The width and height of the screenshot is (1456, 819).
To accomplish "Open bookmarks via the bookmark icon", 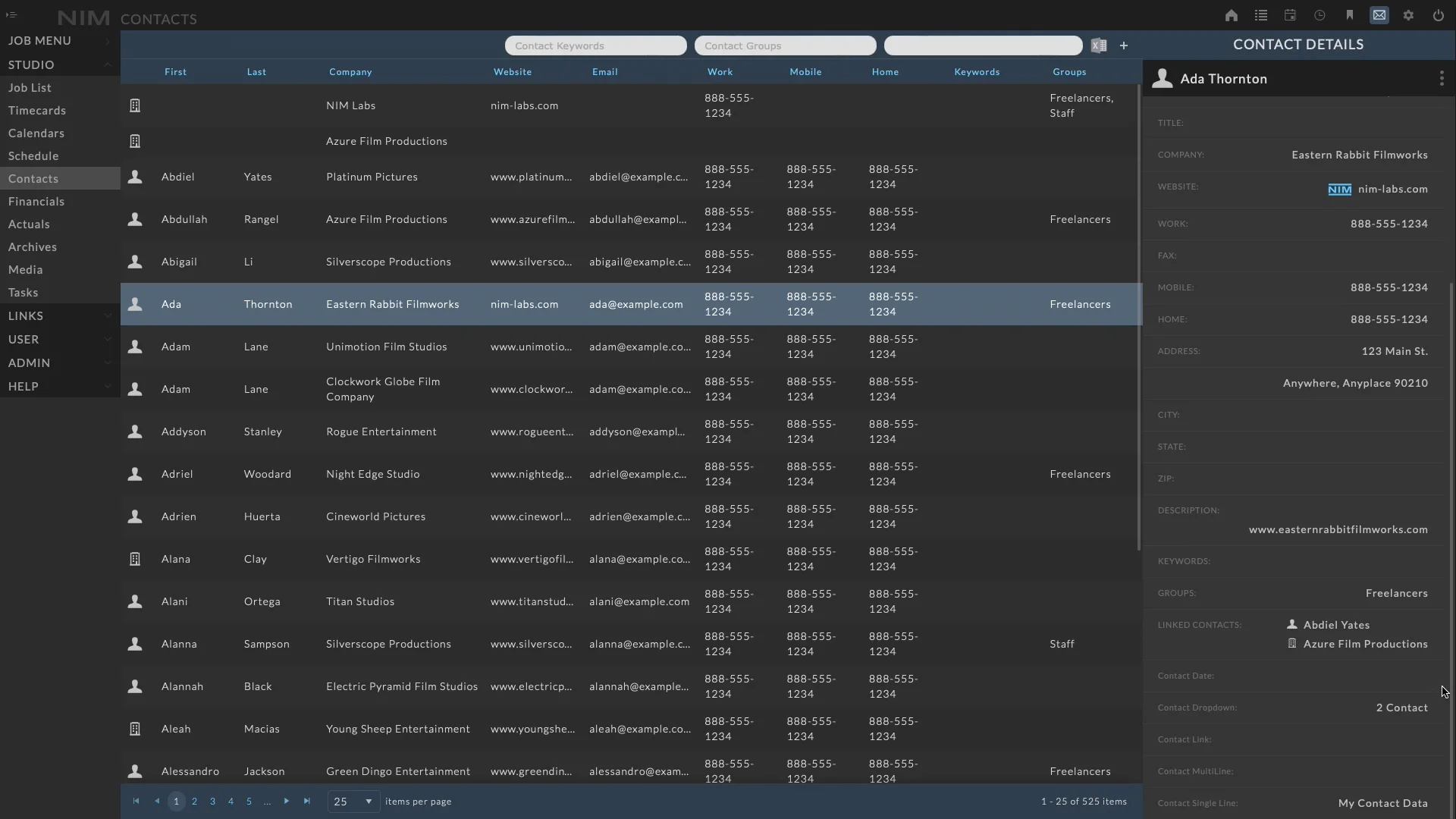I will coord(1351,14).
